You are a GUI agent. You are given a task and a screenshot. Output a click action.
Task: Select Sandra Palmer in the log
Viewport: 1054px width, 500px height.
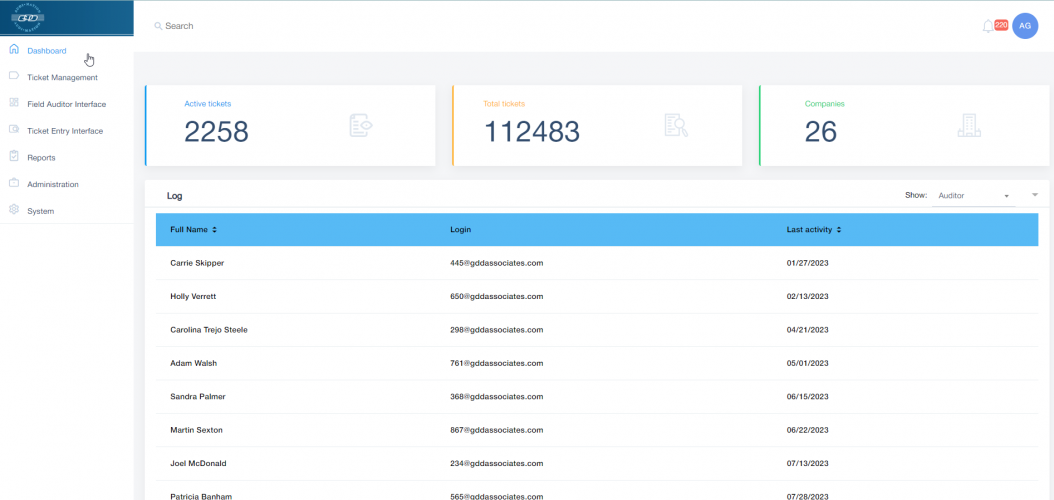[198, 397]
